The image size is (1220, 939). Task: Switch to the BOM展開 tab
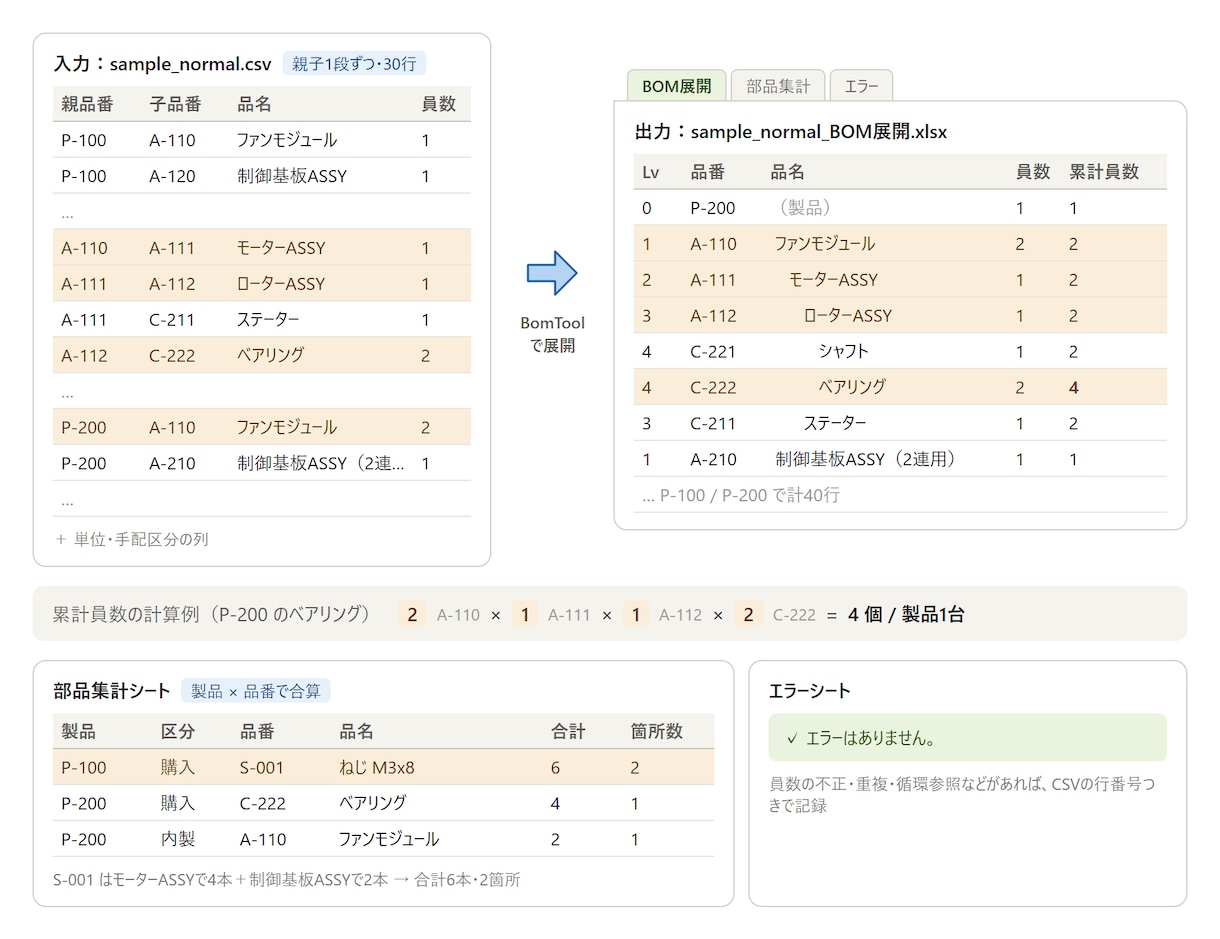(676, 86)
